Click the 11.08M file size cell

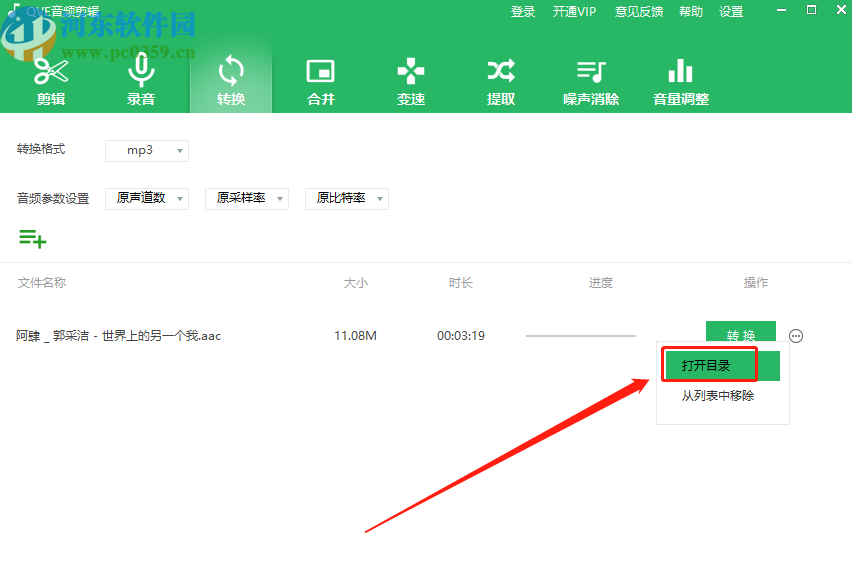coord(355,336)
